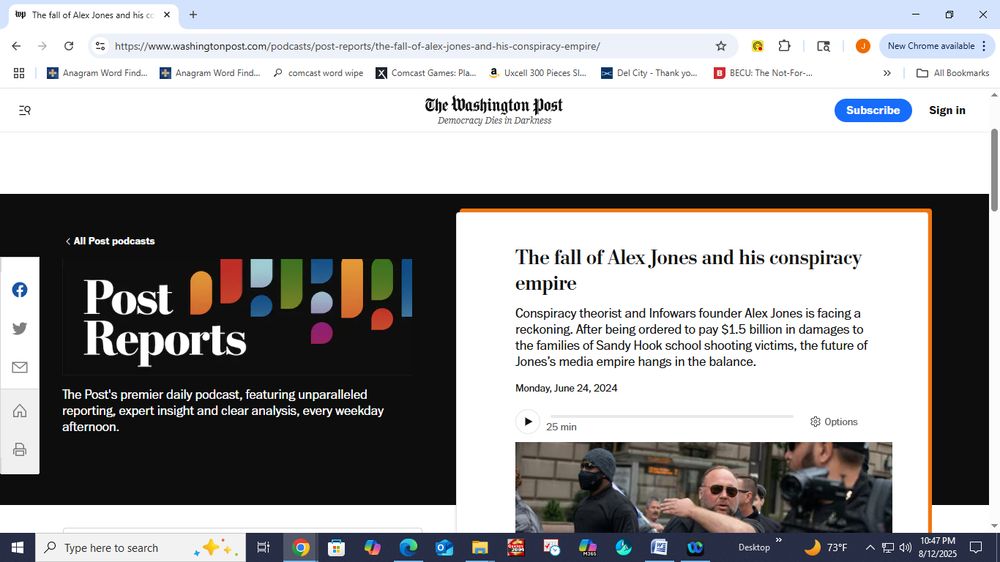
Task: Click the home icon in share sidebar
Action: tap(20, 410)
